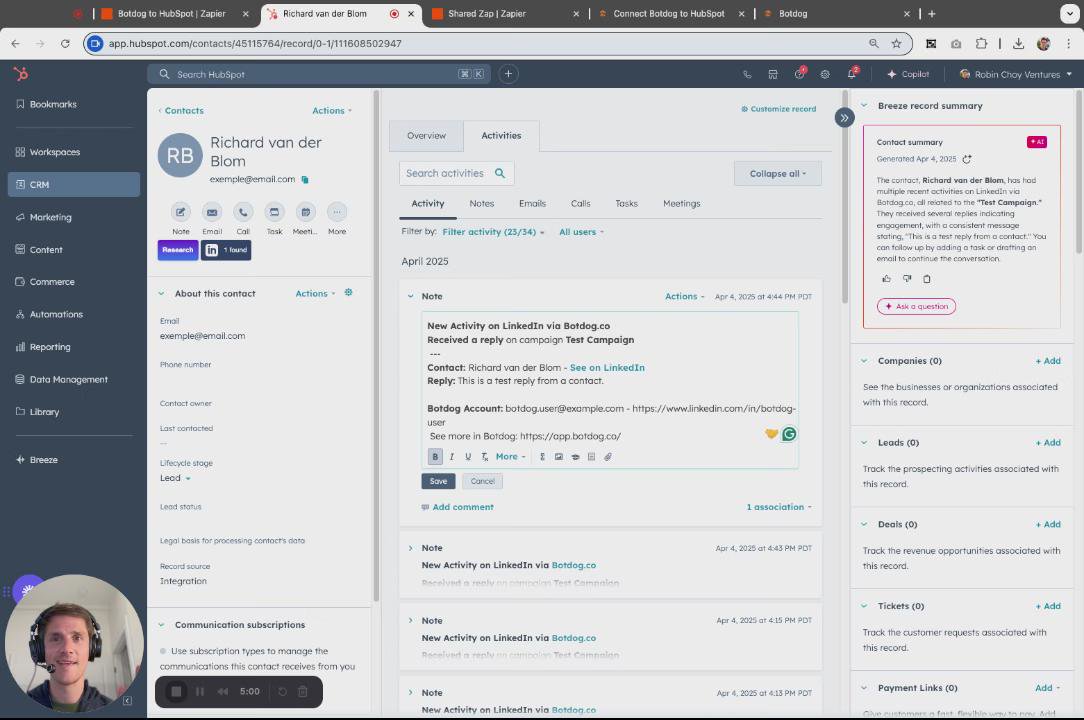Open the contact Actions dropdown next to Contacts
The width and height of the screenshot is (1084, 720).
[332, 111]
